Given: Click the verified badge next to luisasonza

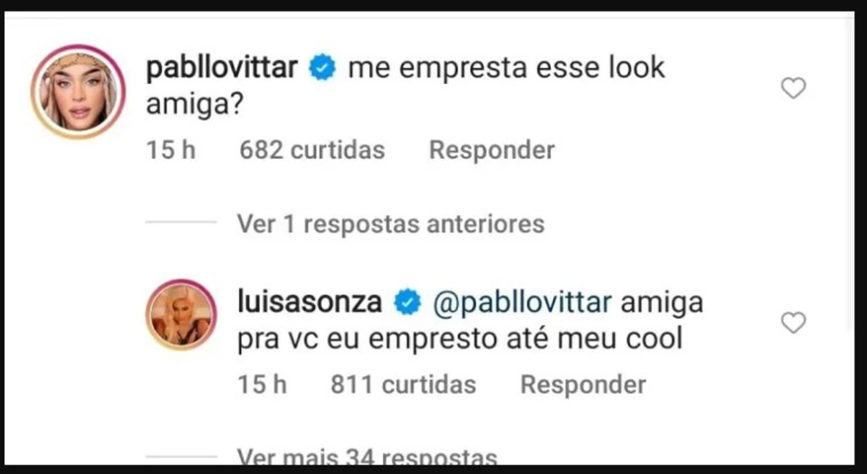Looking at the screenshot, I should (x=408, y=302).
